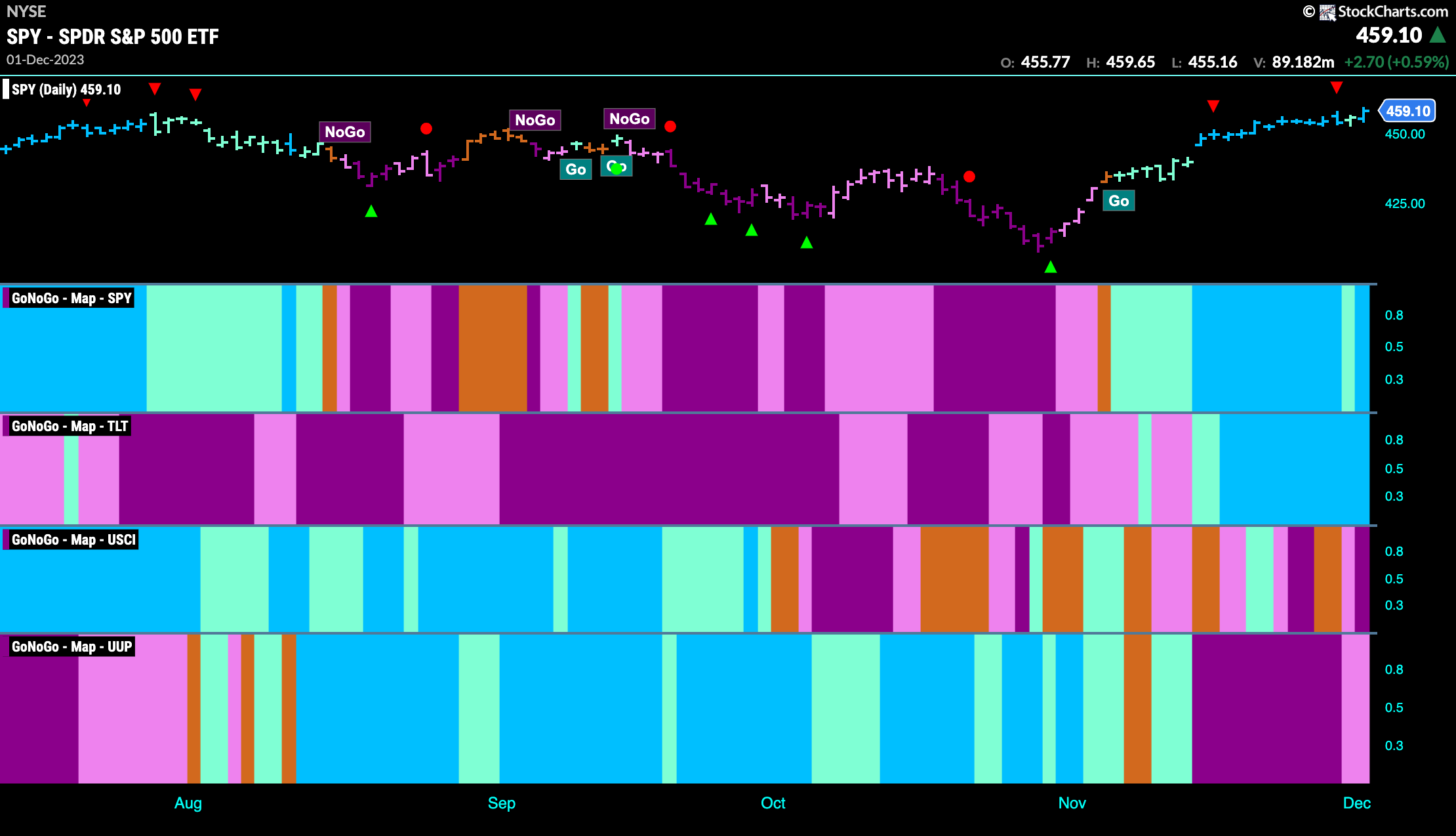Click the Sep month label on time axis
The image size is (1456, 836).
(x=502, y=803)
